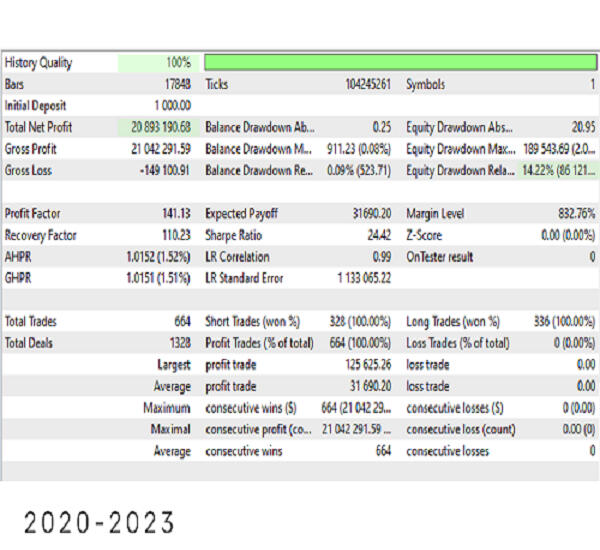This screenshot has width=600, height=550.
Task: Click the Profit Factor value 141.13
Action: 174,214
